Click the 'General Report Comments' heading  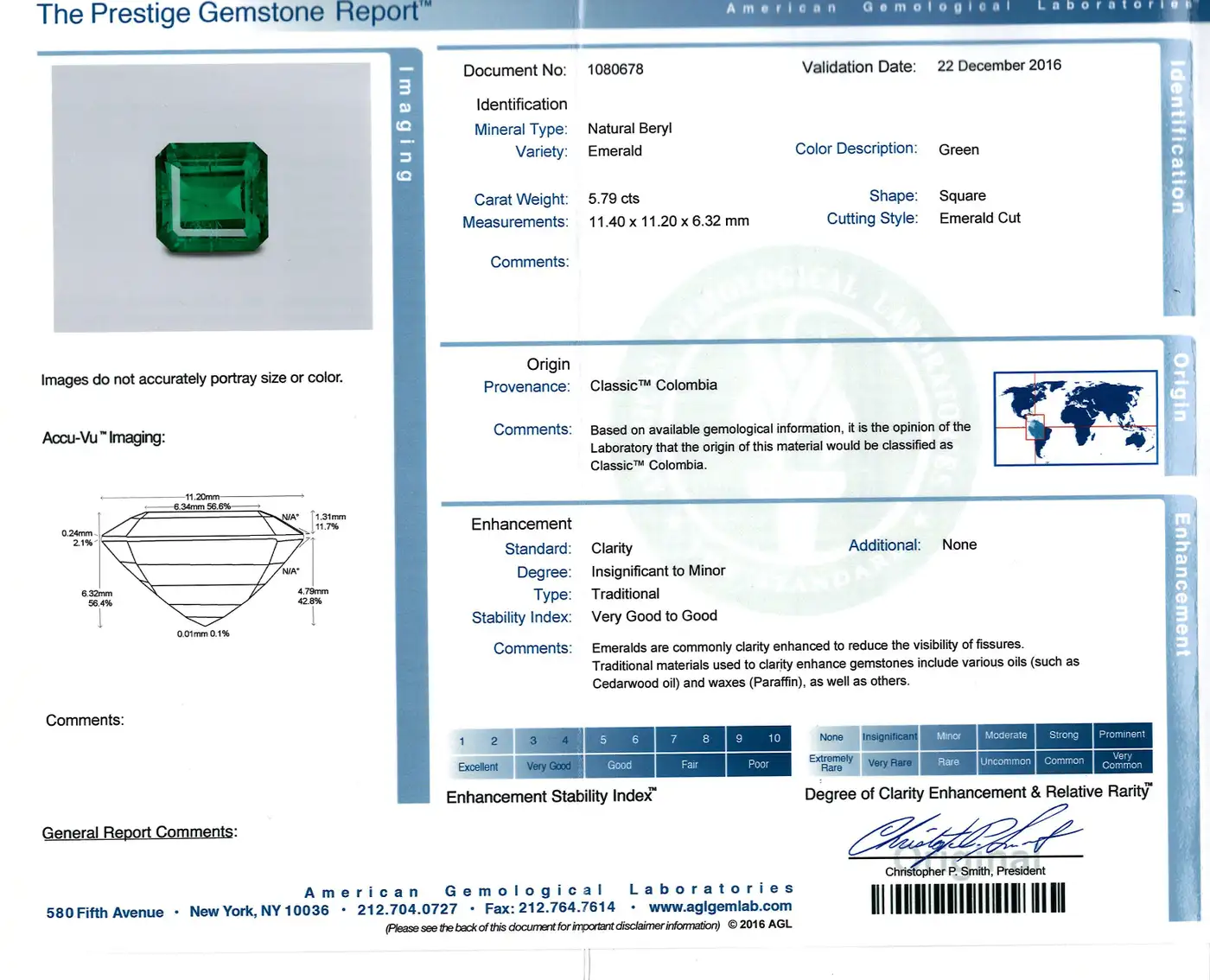(139, 832)
